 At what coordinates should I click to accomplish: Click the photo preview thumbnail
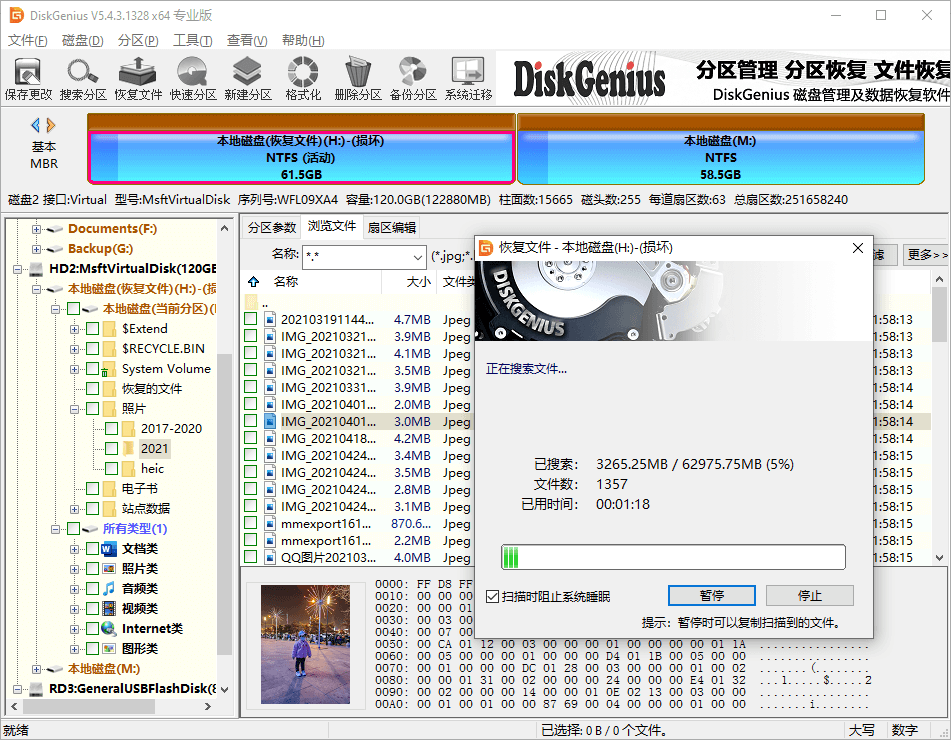coord(305,644)
